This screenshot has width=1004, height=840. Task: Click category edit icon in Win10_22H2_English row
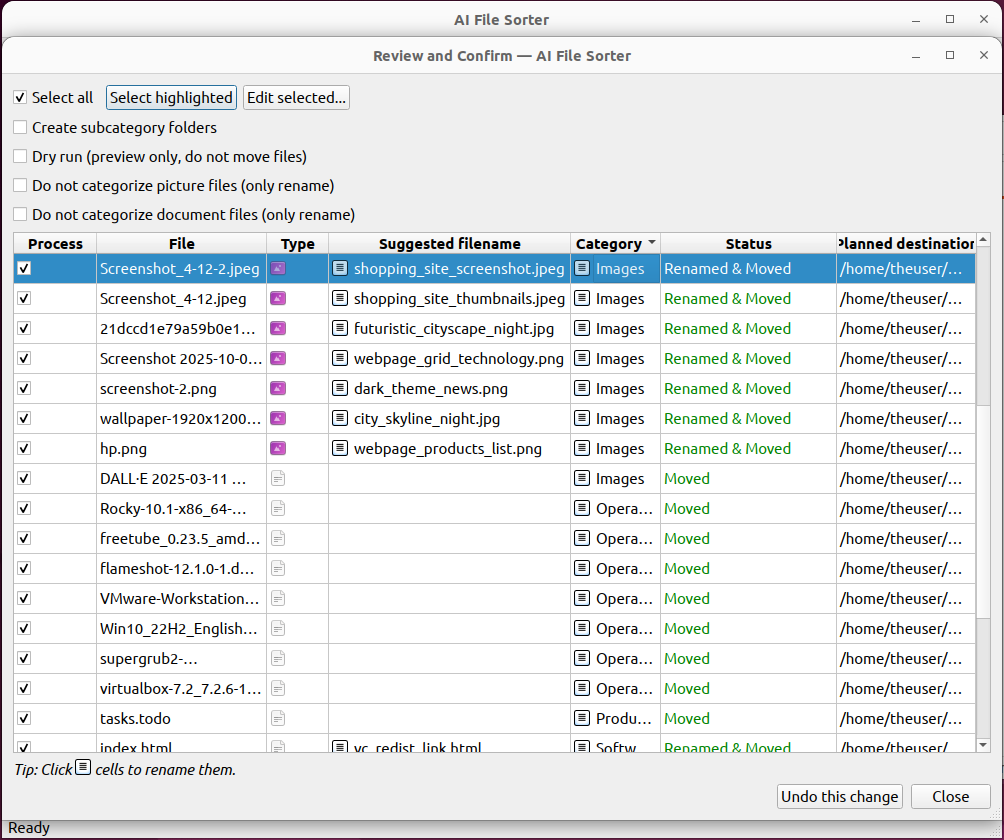point(582,629)
